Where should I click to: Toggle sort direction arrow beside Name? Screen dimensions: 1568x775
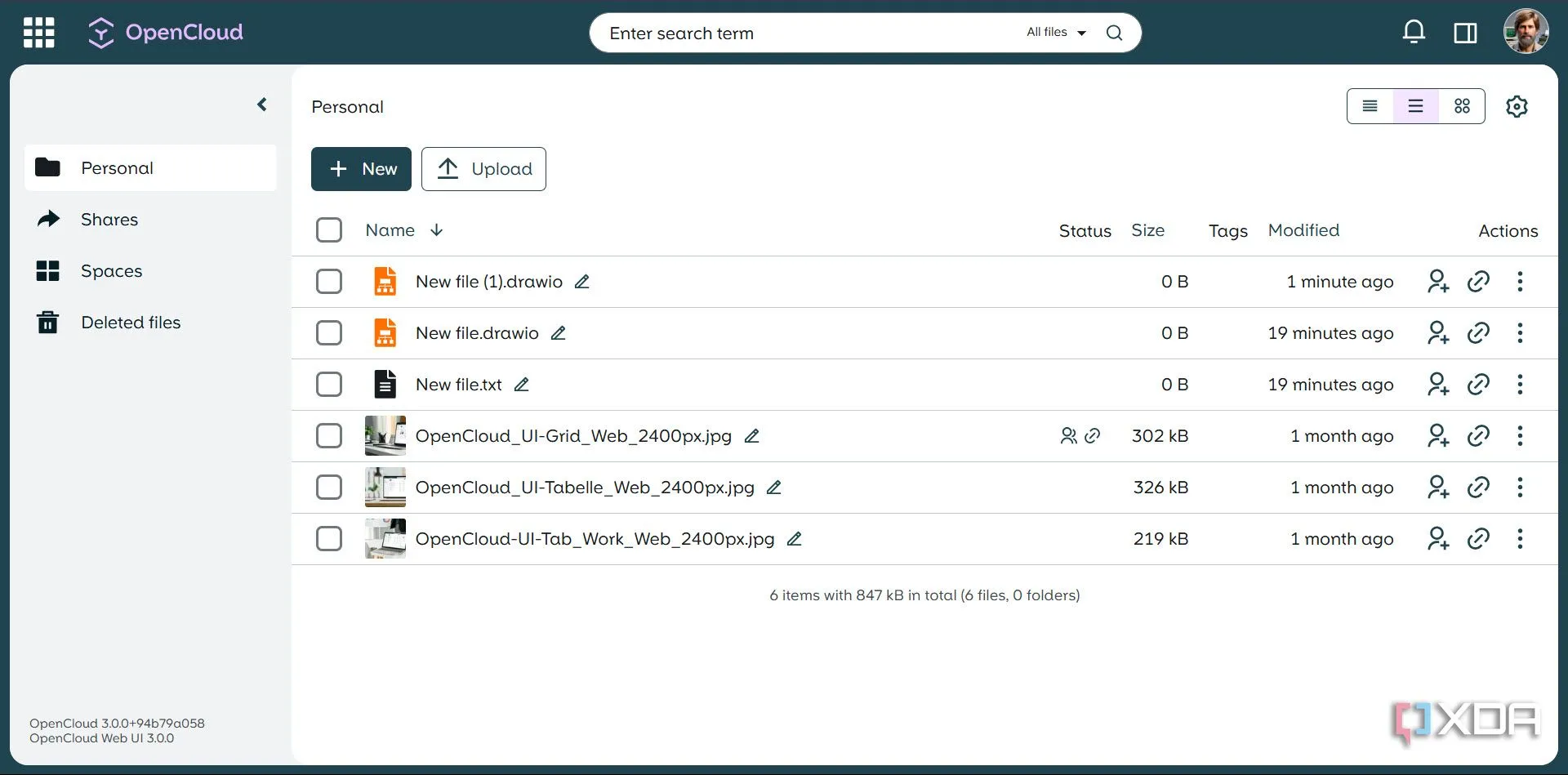[x=437, y=230]
